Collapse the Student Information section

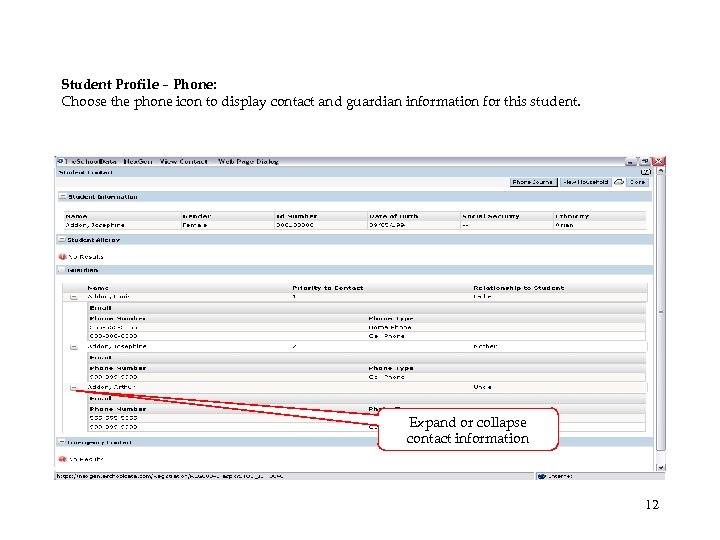click(x=62, y=196)
